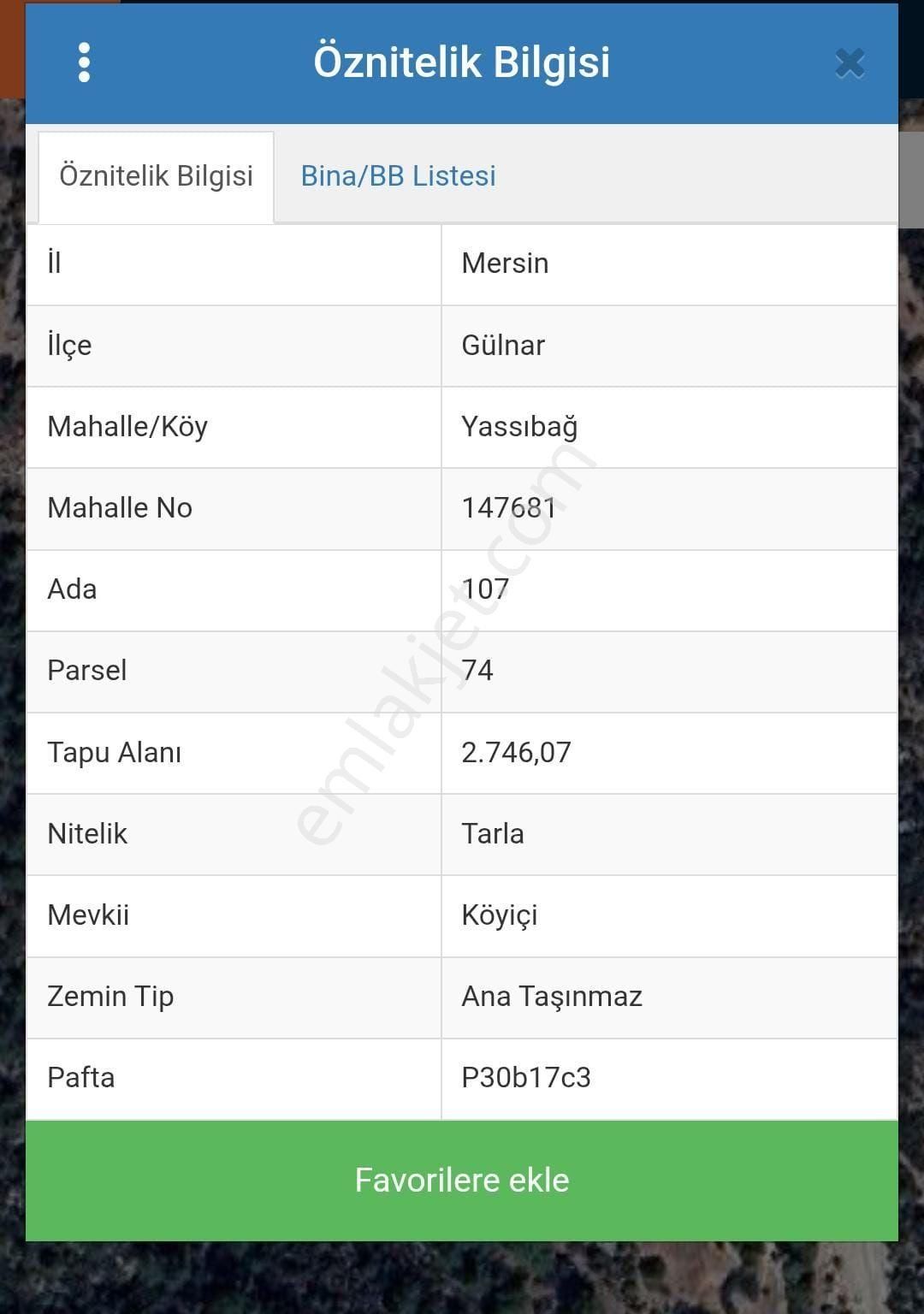
Task: Click the Ada value 107
Action: (485, 589)
